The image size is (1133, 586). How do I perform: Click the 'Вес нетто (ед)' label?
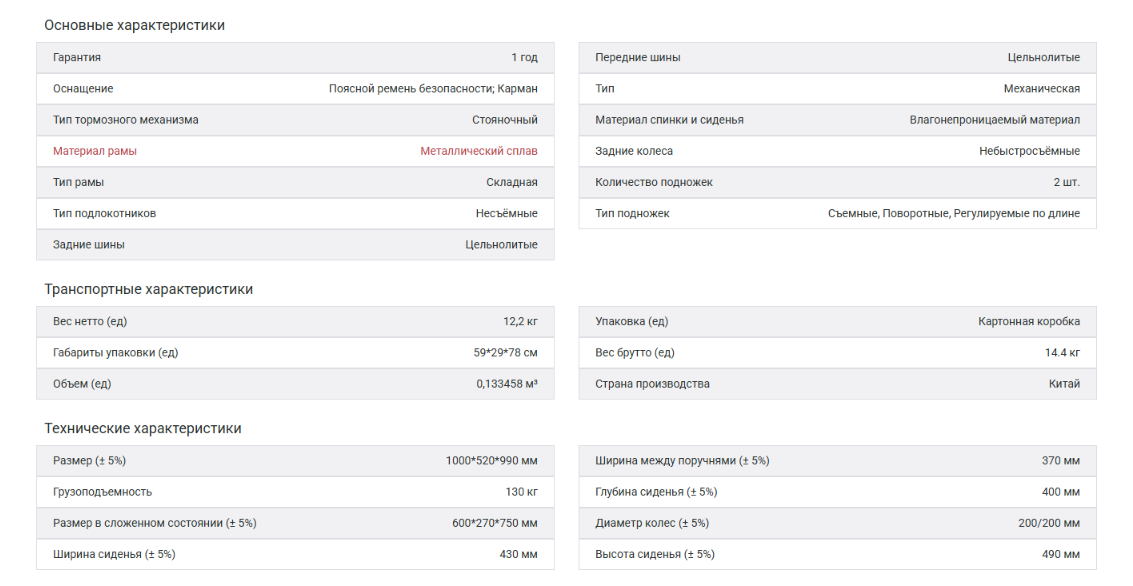coord(90,321)
